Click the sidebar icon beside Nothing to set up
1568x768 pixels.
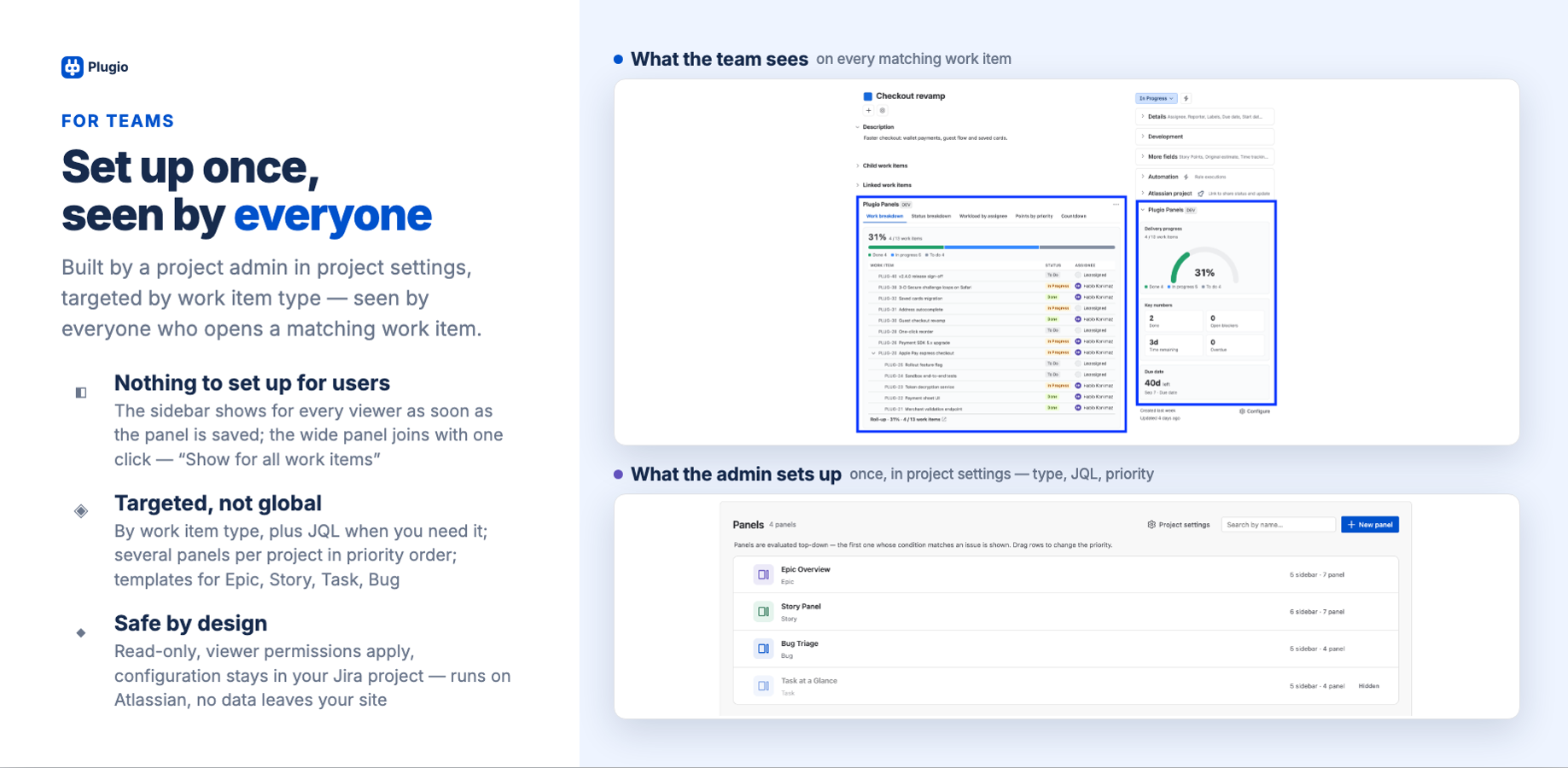coord(81,393)
